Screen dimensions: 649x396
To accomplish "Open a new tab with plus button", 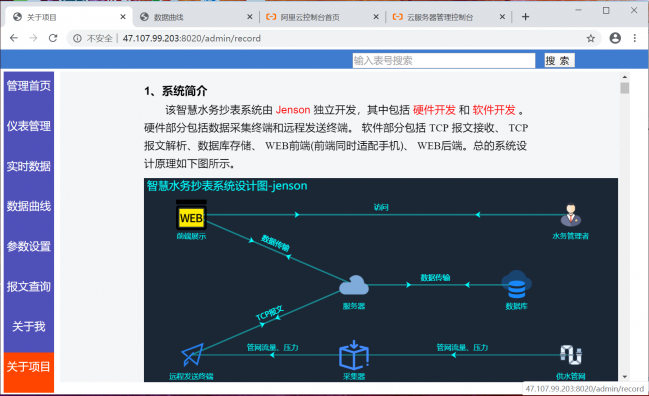I will click(x=525, y=17).
